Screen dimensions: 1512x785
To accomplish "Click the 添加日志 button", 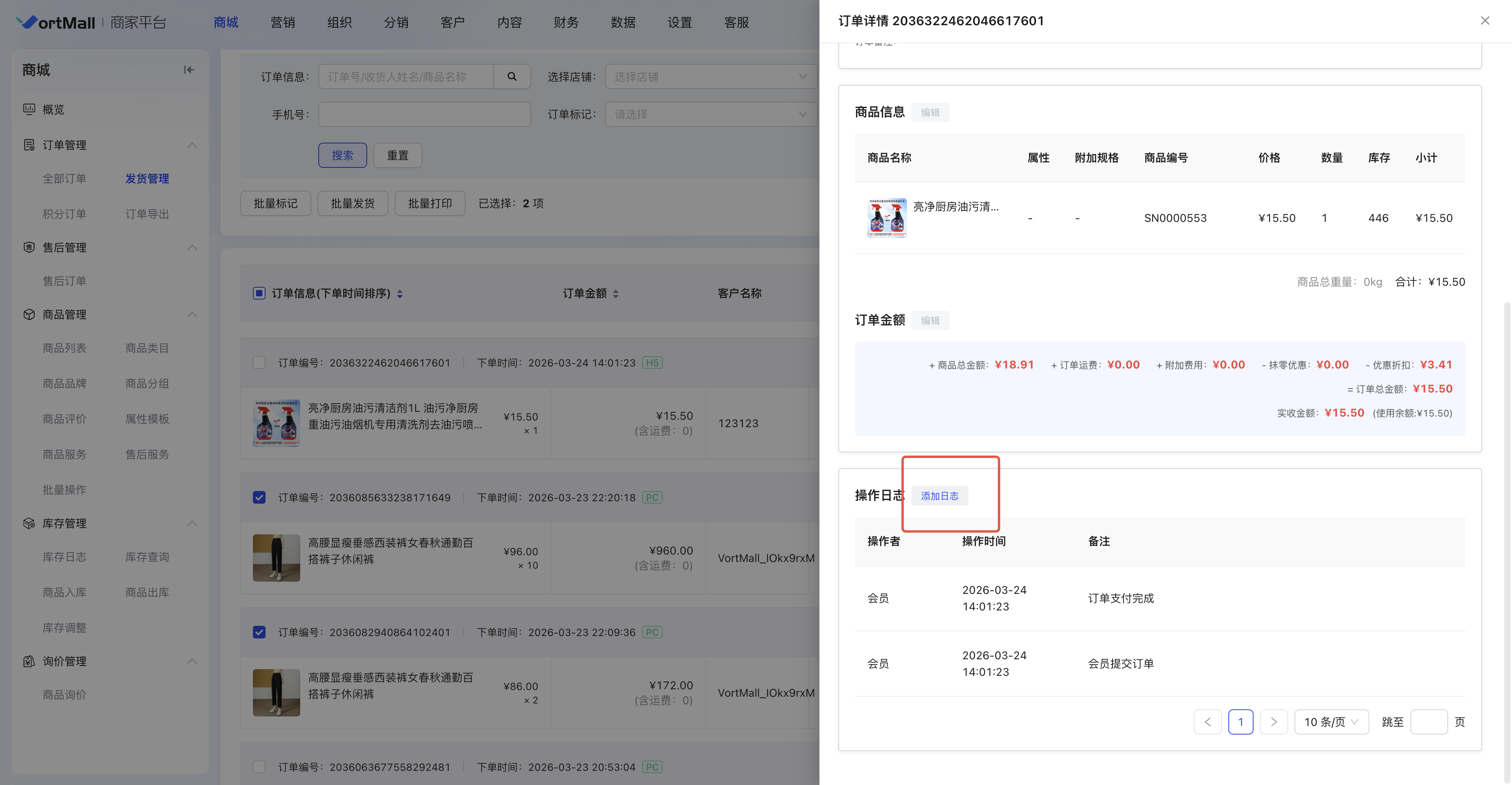I will click(939, 495).
